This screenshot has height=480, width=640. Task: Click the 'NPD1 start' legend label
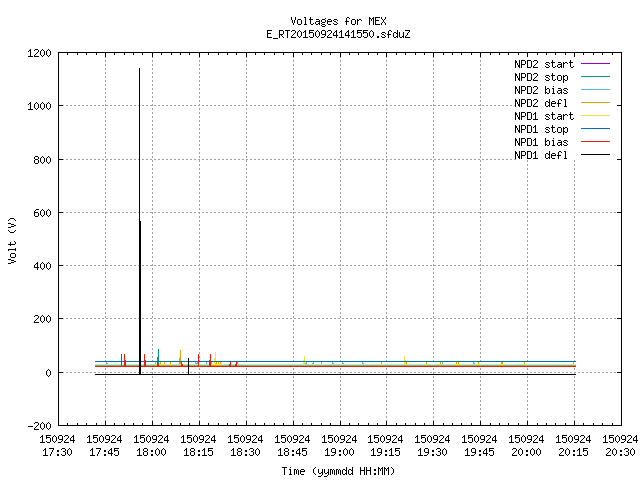coord(544,116)
